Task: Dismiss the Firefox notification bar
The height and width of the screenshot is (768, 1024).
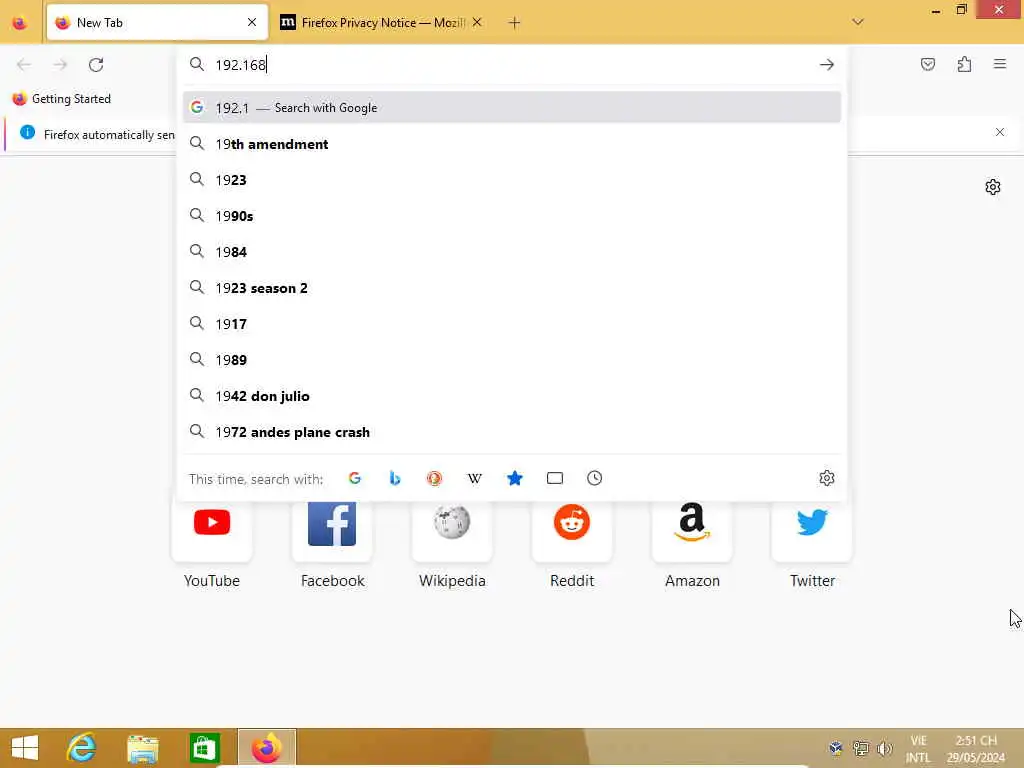Action: coord(999,133)
